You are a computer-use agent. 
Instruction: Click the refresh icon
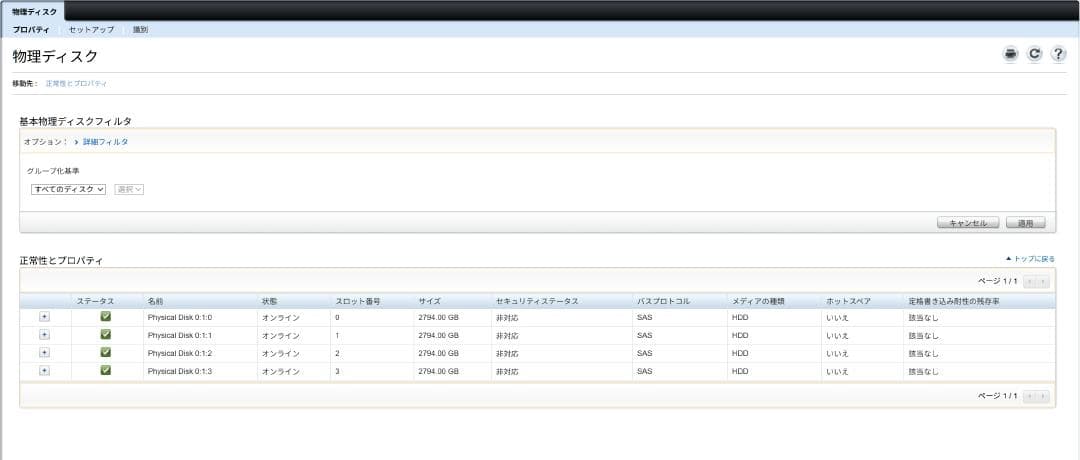click(1035, 54)
